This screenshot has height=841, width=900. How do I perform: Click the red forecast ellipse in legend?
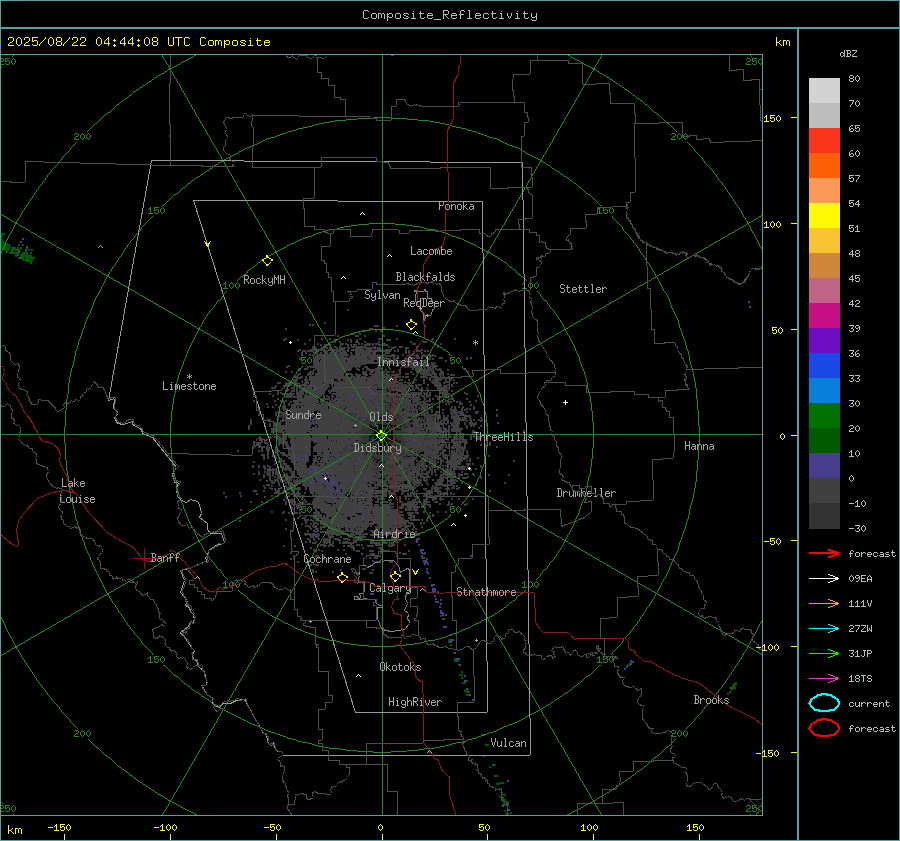click(x=824, y=728)
